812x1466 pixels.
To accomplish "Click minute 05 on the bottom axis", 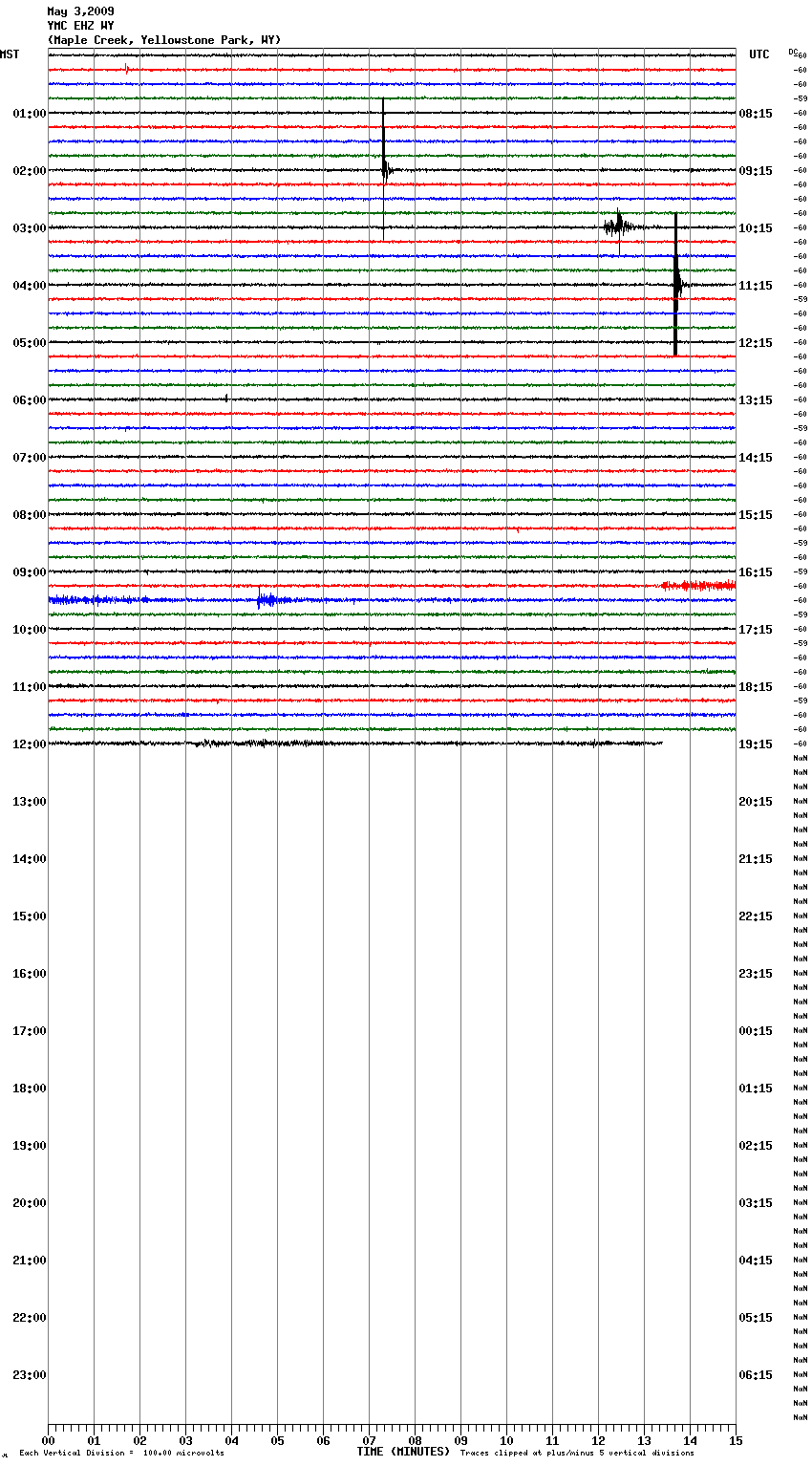I will tap(277, 1440).
